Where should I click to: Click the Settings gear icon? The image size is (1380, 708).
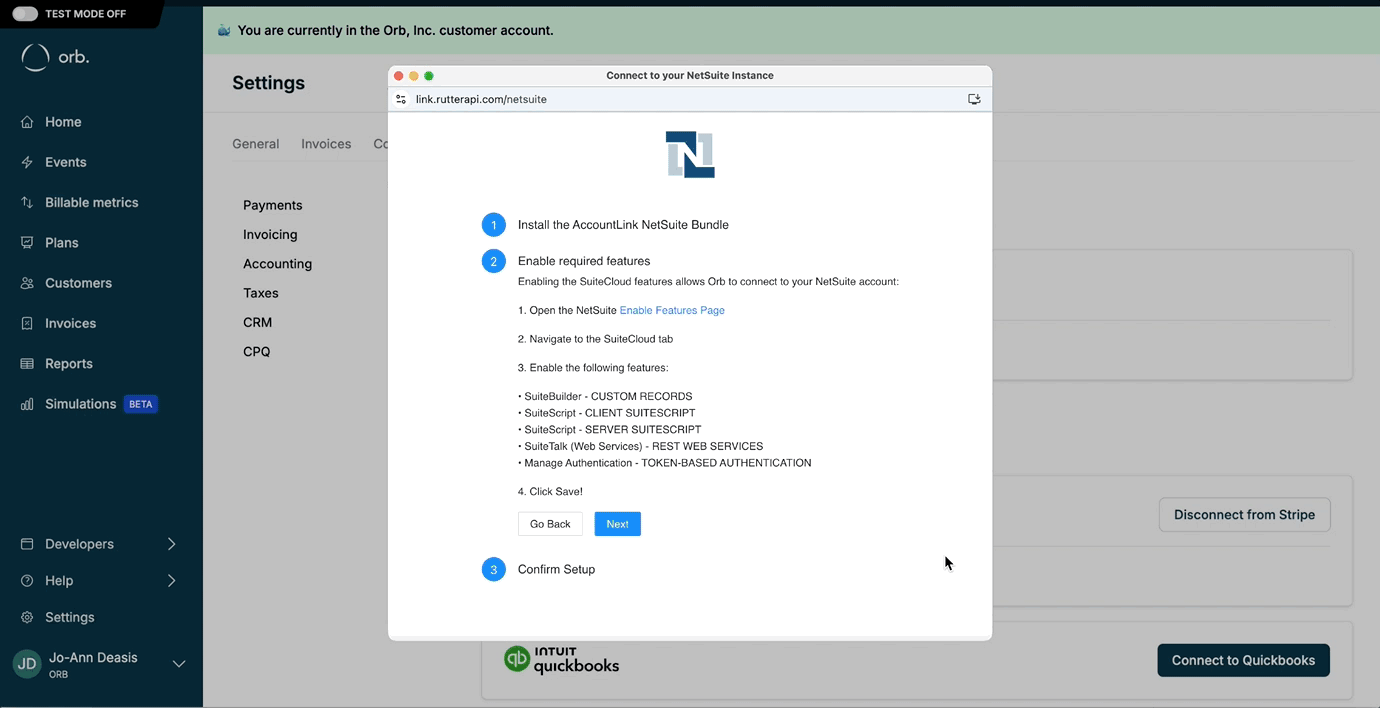pyautogui.click(x=27, y=618)
